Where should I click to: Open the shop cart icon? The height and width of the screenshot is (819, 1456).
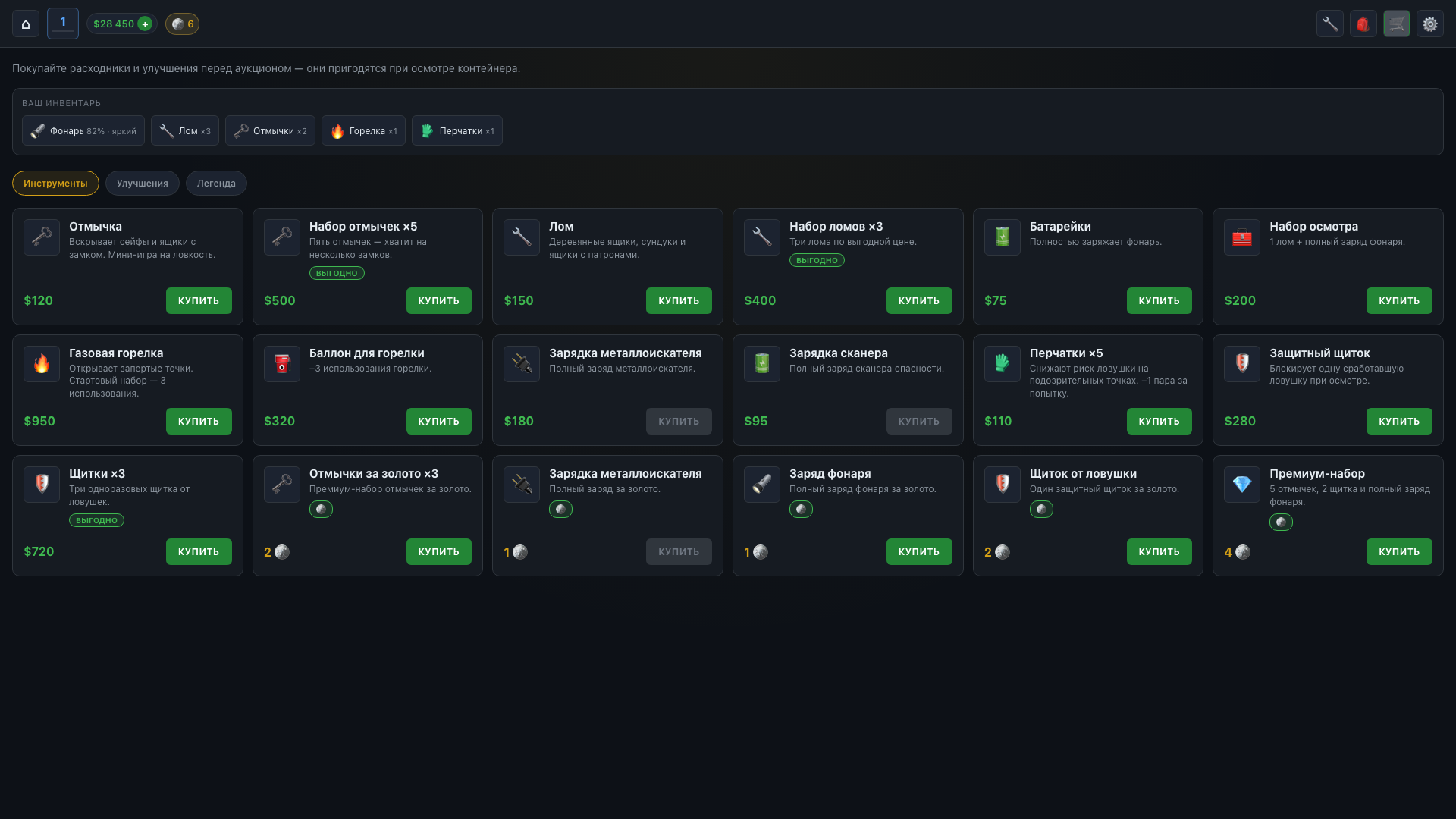(x=1397, y=24)
